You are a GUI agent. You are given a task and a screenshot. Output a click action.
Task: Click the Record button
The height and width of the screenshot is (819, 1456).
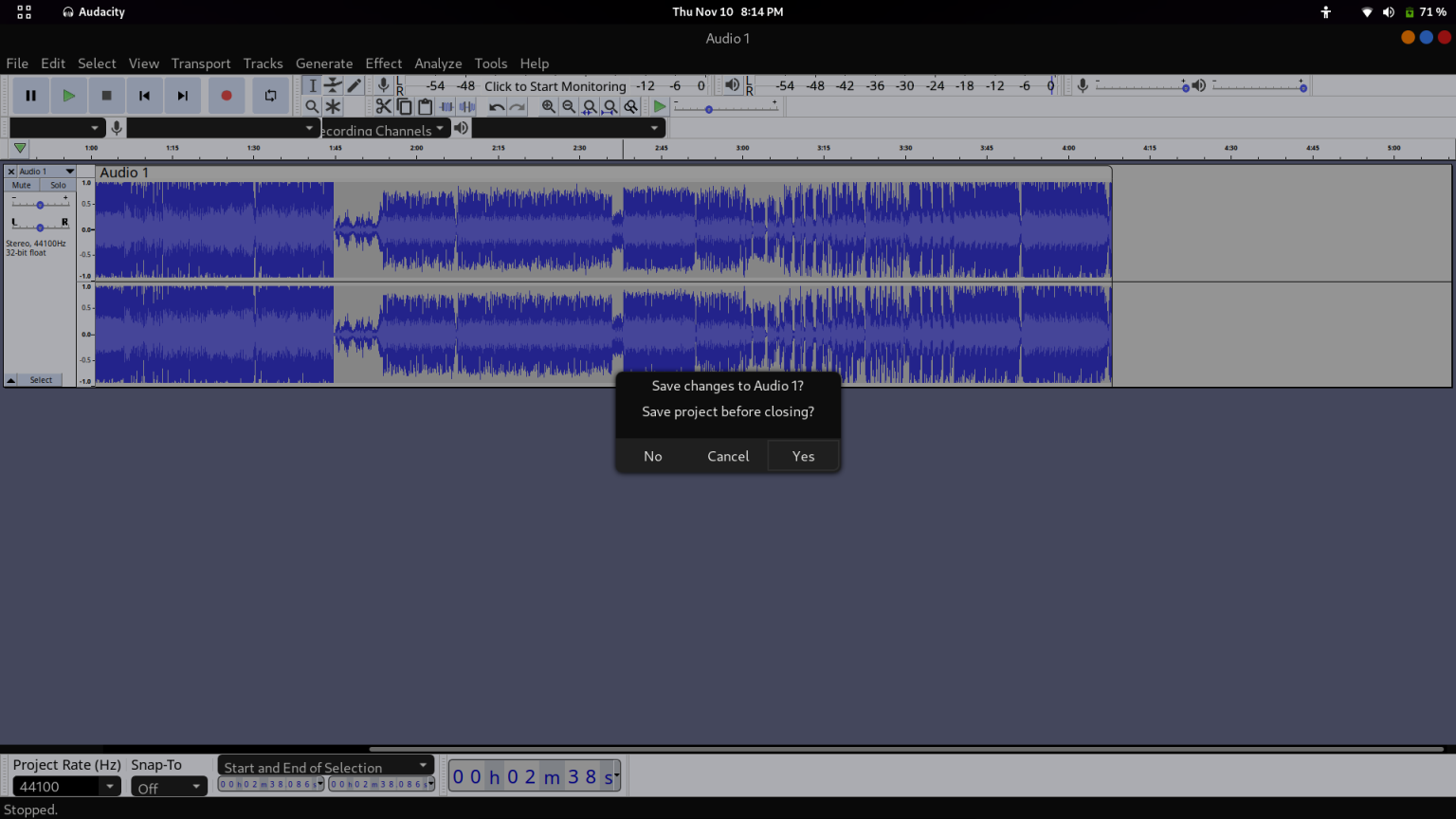pos(227,95)
